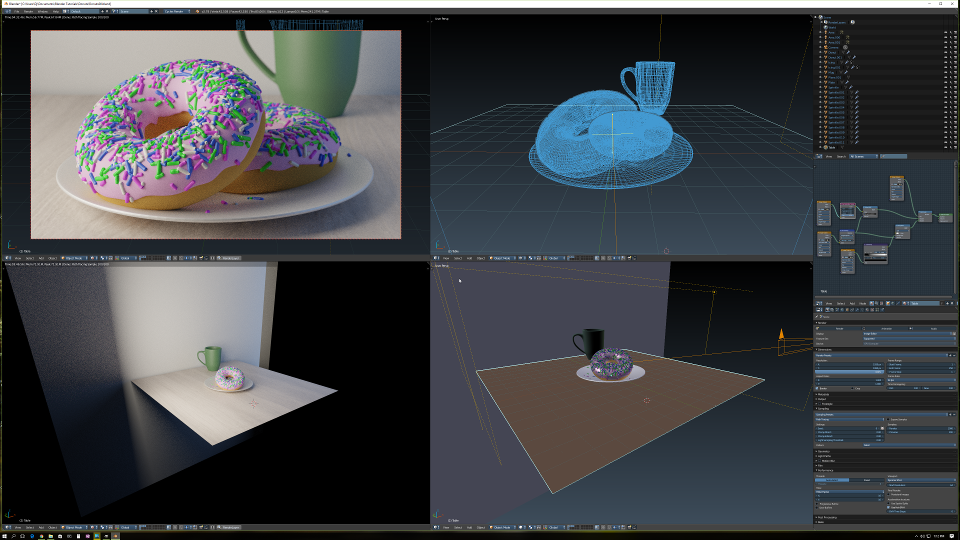The height and width of the screenshot is (540, 960).
Task: Open the outliner Search menu
Action: [841, 157]
